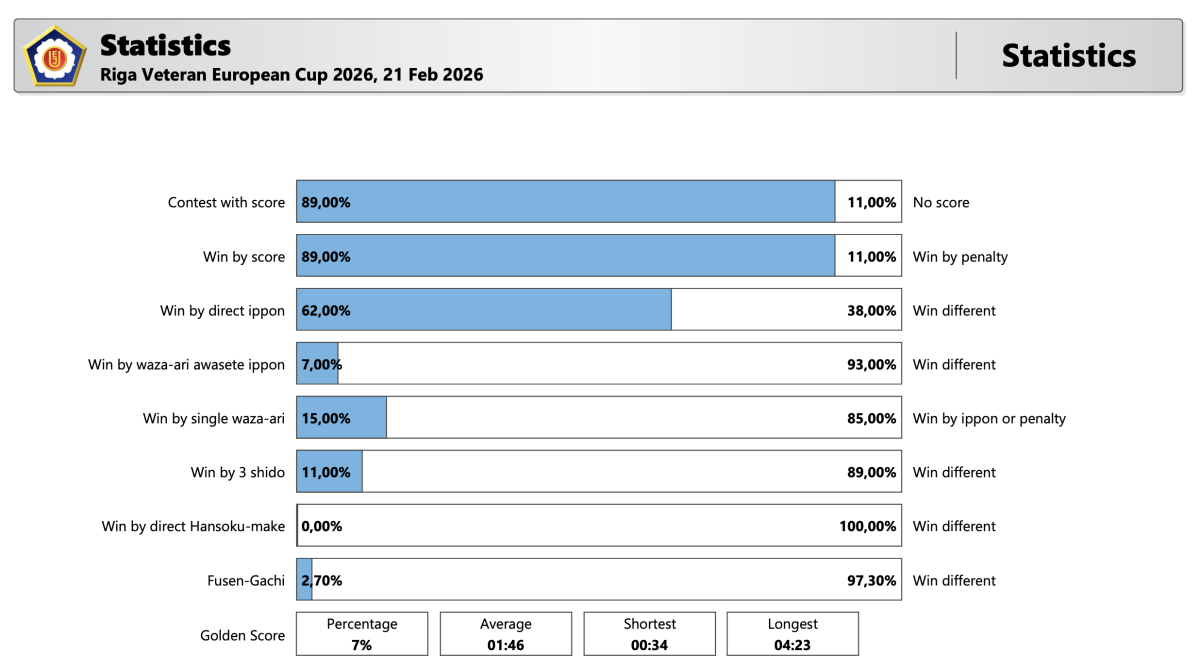1200x671 pixels.
Task: Click the Statistics heading on the left
Action: point(165,45)
